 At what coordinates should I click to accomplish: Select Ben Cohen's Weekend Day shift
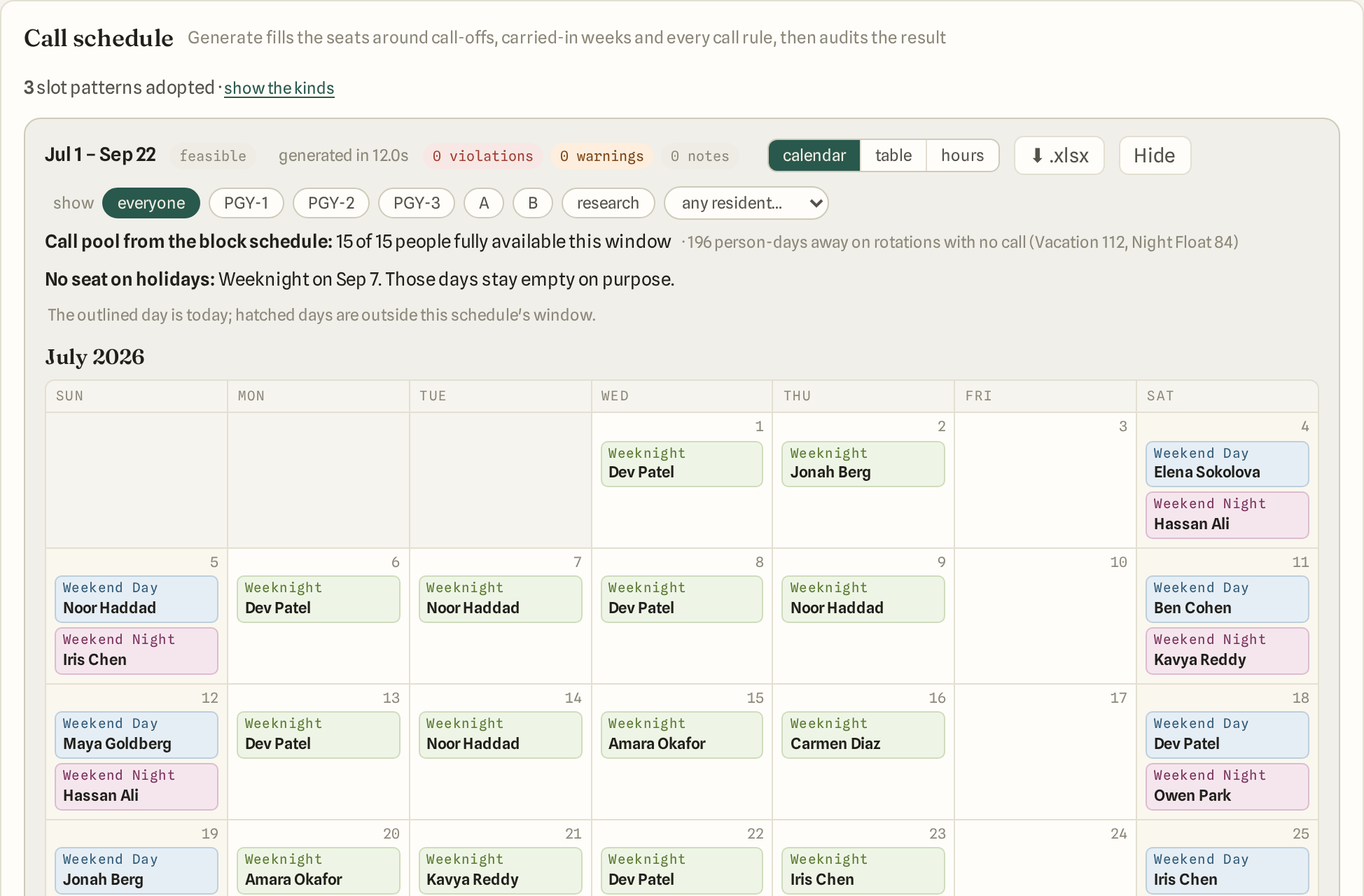pos(1227,599)
